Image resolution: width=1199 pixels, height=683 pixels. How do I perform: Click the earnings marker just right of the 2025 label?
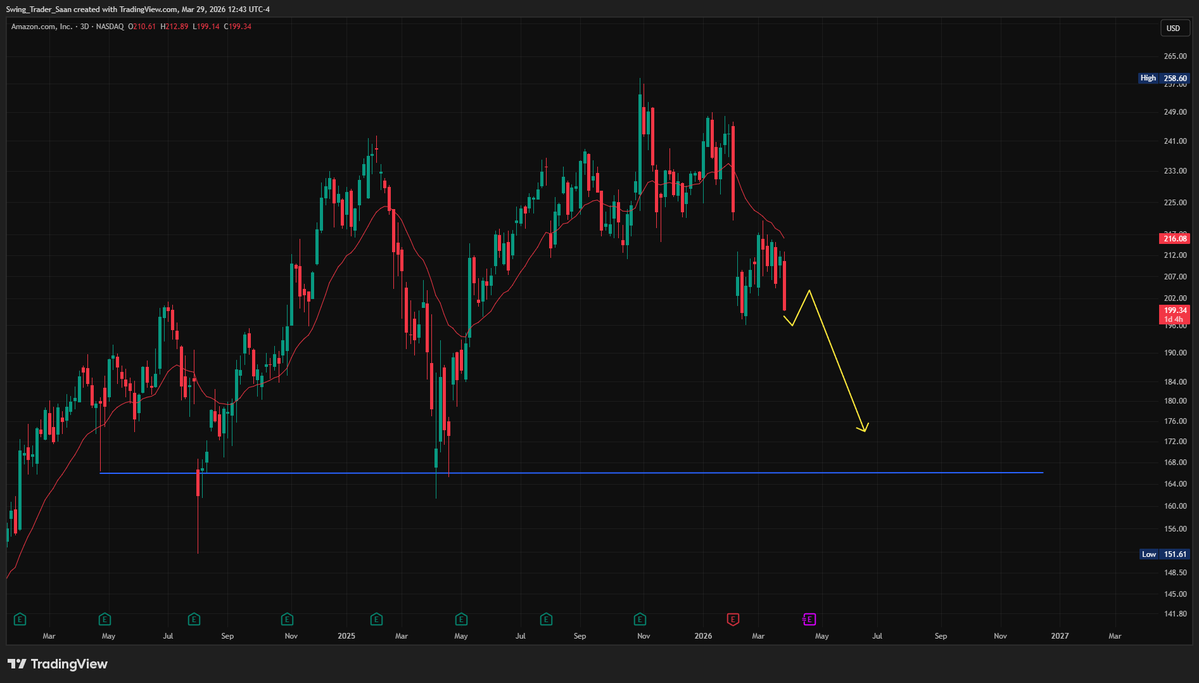376,620
